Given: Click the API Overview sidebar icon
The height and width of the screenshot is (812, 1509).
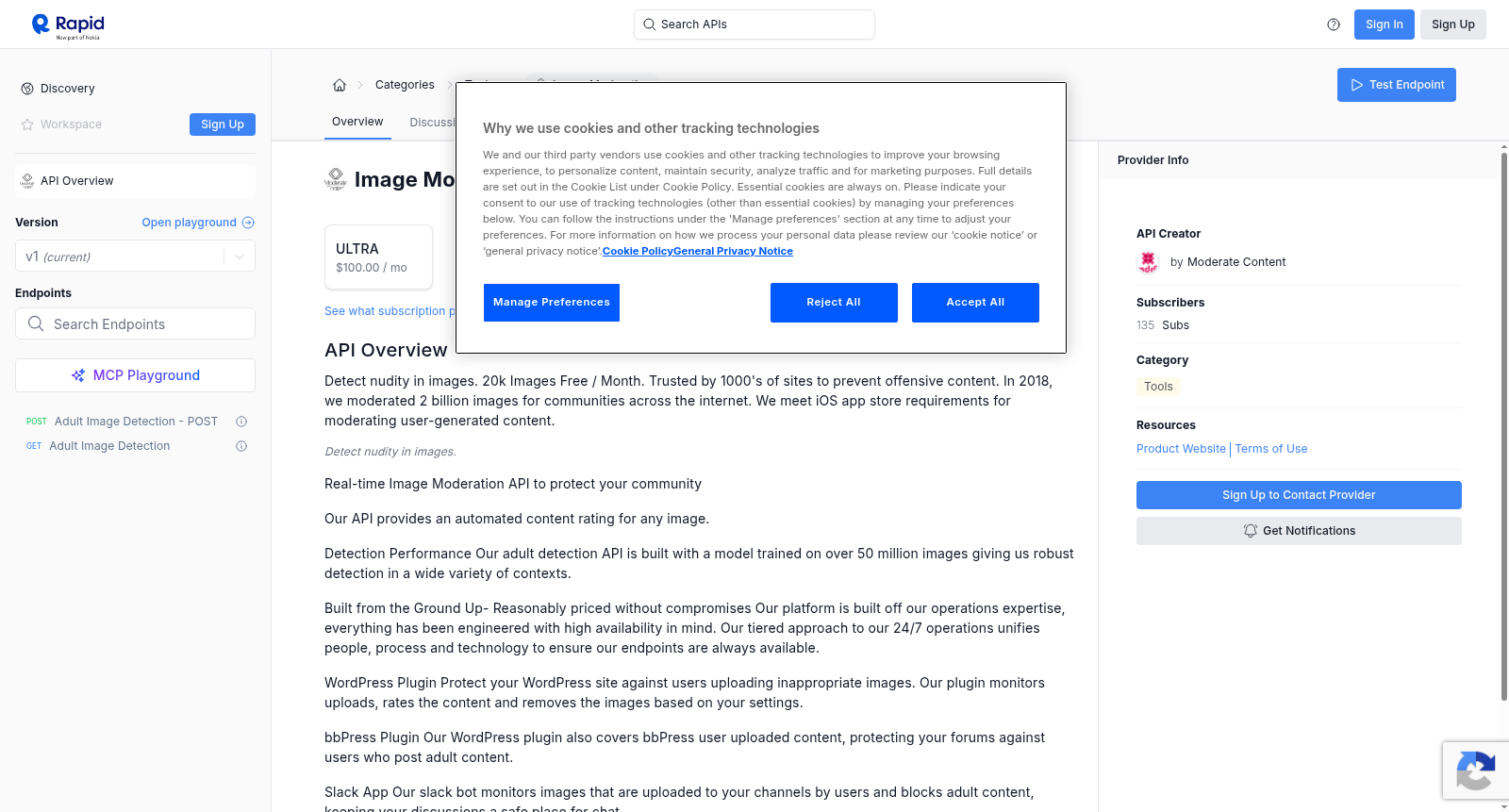Looking at the screenshot, I should [27, 181].
